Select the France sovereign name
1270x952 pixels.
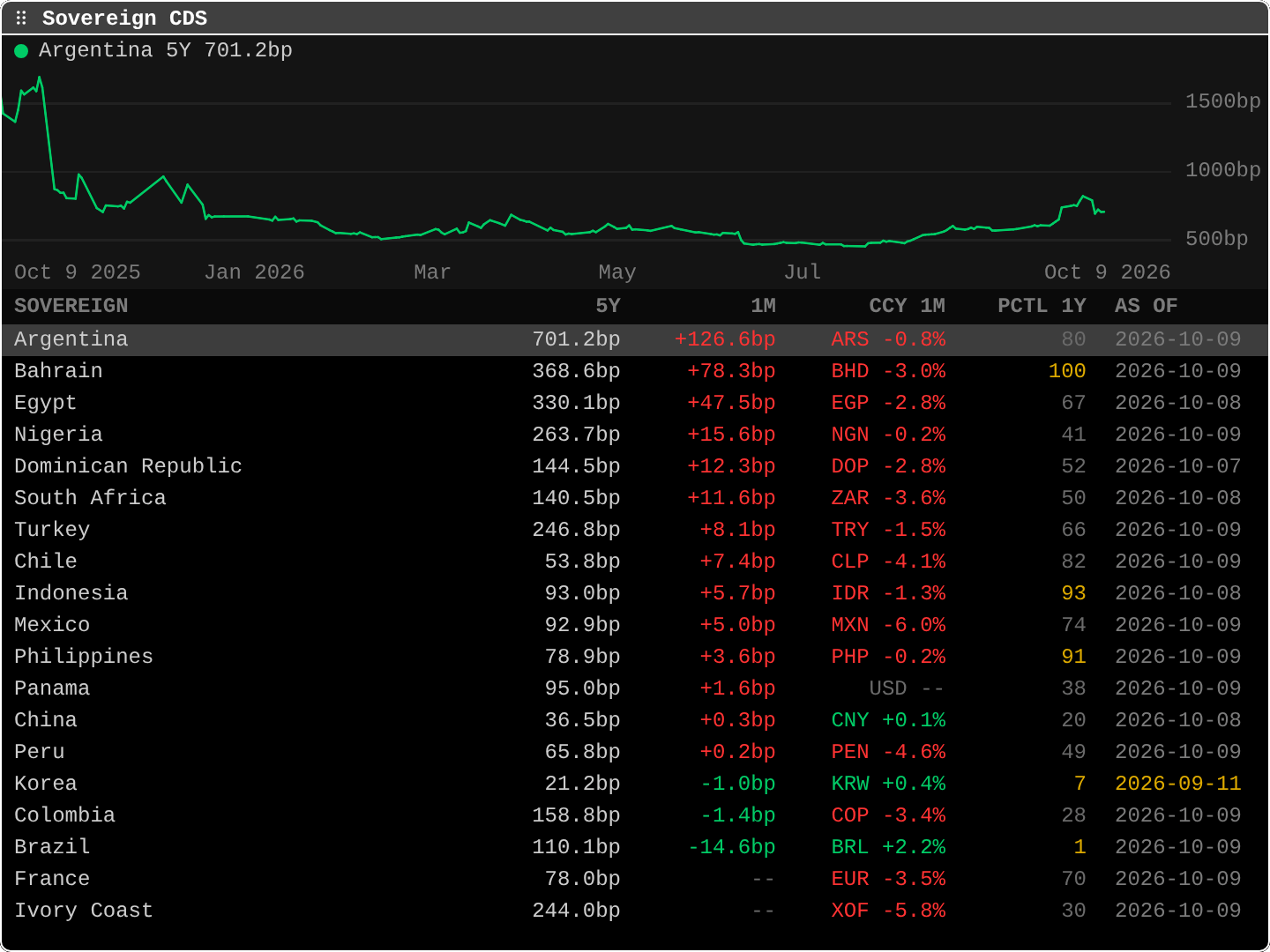52,879
